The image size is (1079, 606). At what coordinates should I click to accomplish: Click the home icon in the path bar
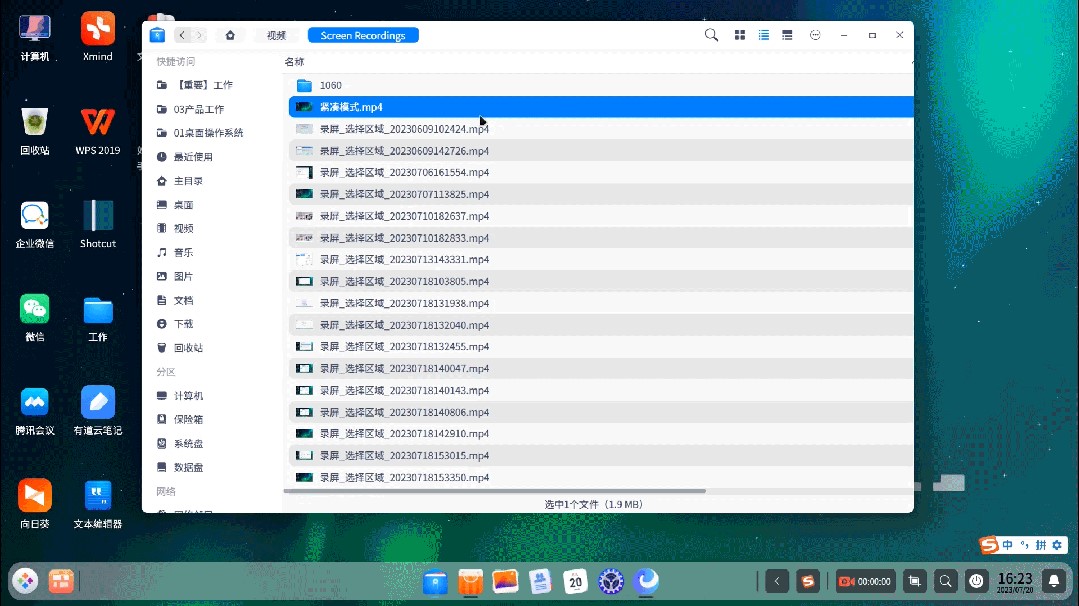(230, 35)
